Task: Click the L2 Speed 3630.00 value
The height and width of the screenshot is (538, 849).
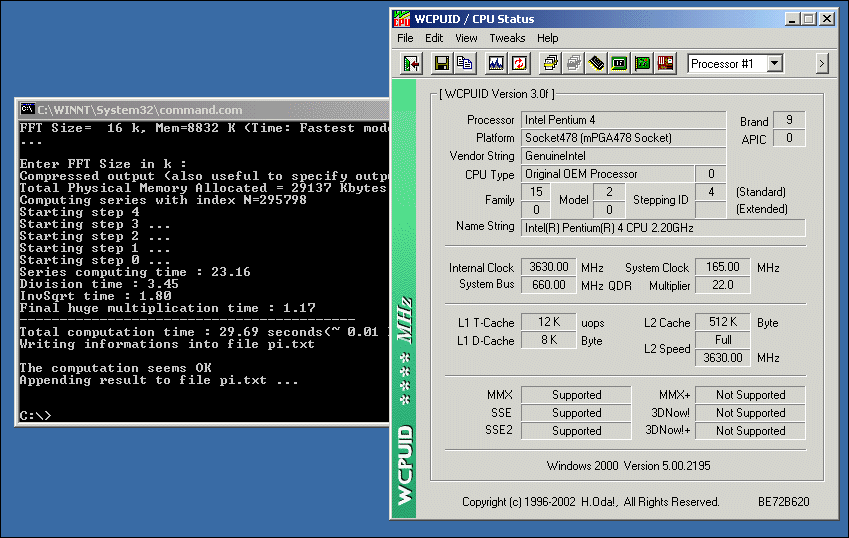Action: 723,358
